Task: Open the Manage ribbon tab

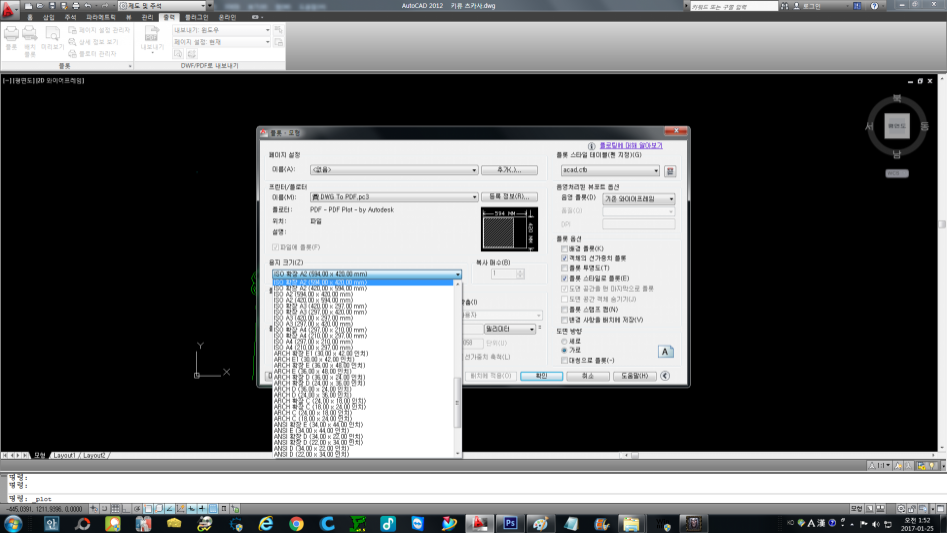Action: [x=147, y=18]
